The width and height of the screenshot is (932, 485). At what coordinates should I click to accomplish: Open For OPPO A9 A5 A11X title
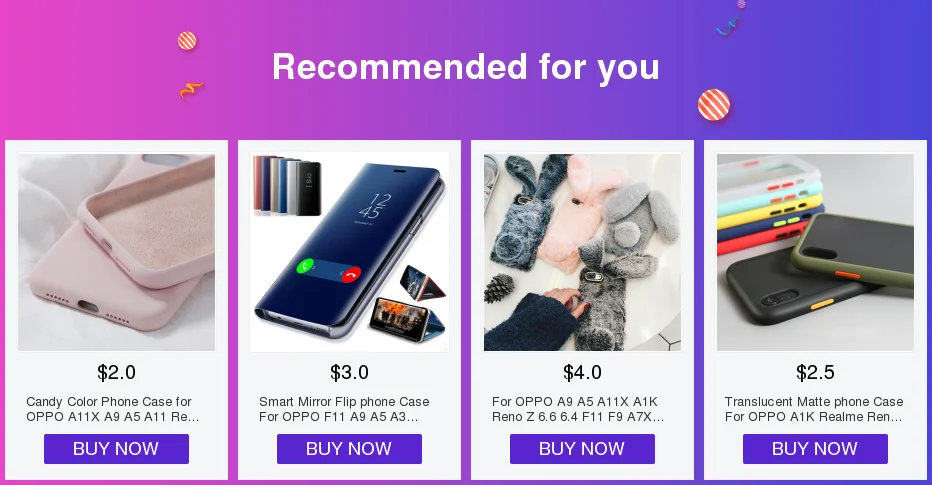tap(578, 409)
